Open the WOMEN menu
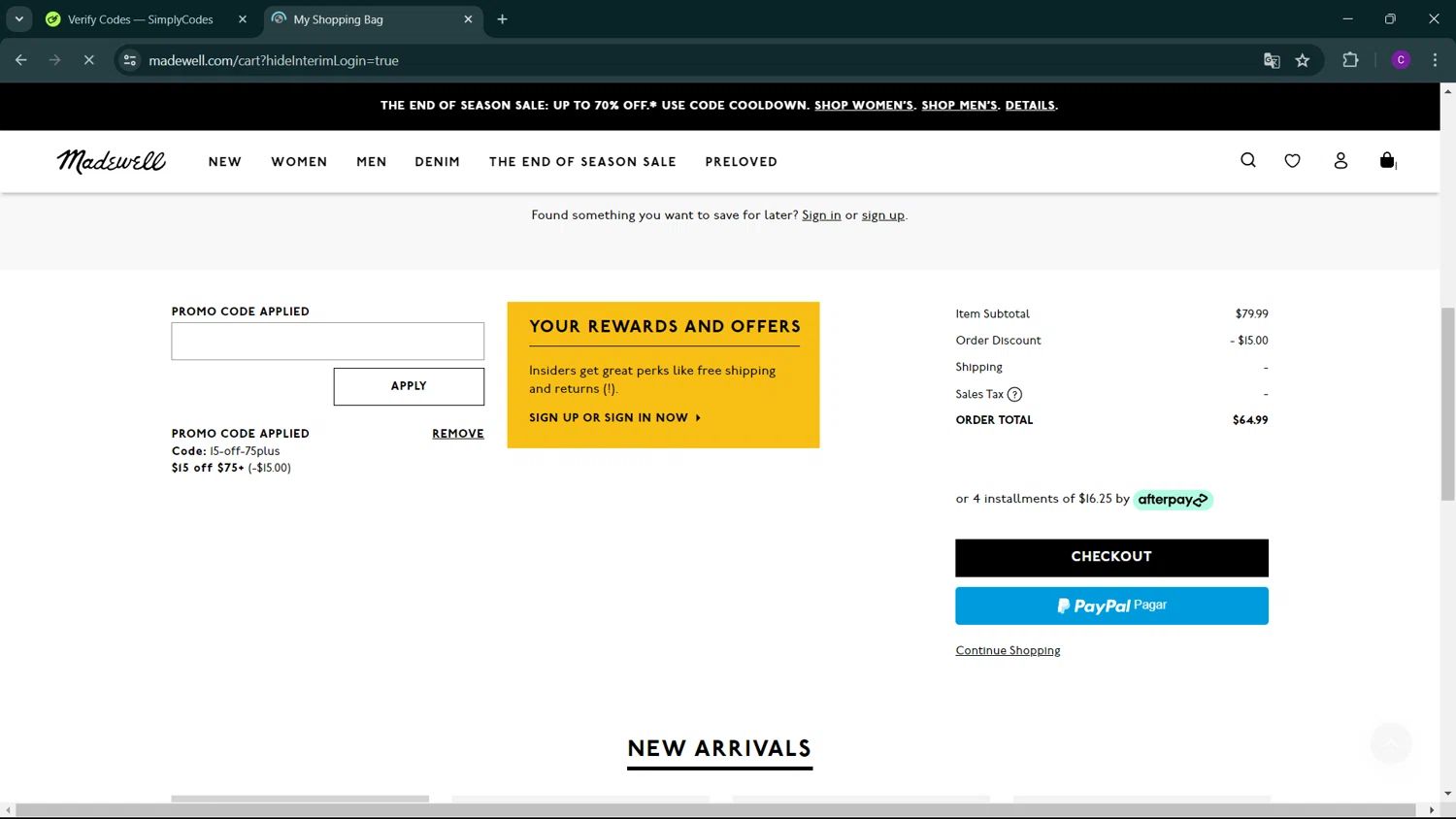Image resolution: width=1456 pixels, height=819 pixels. [x=299, y=162]
